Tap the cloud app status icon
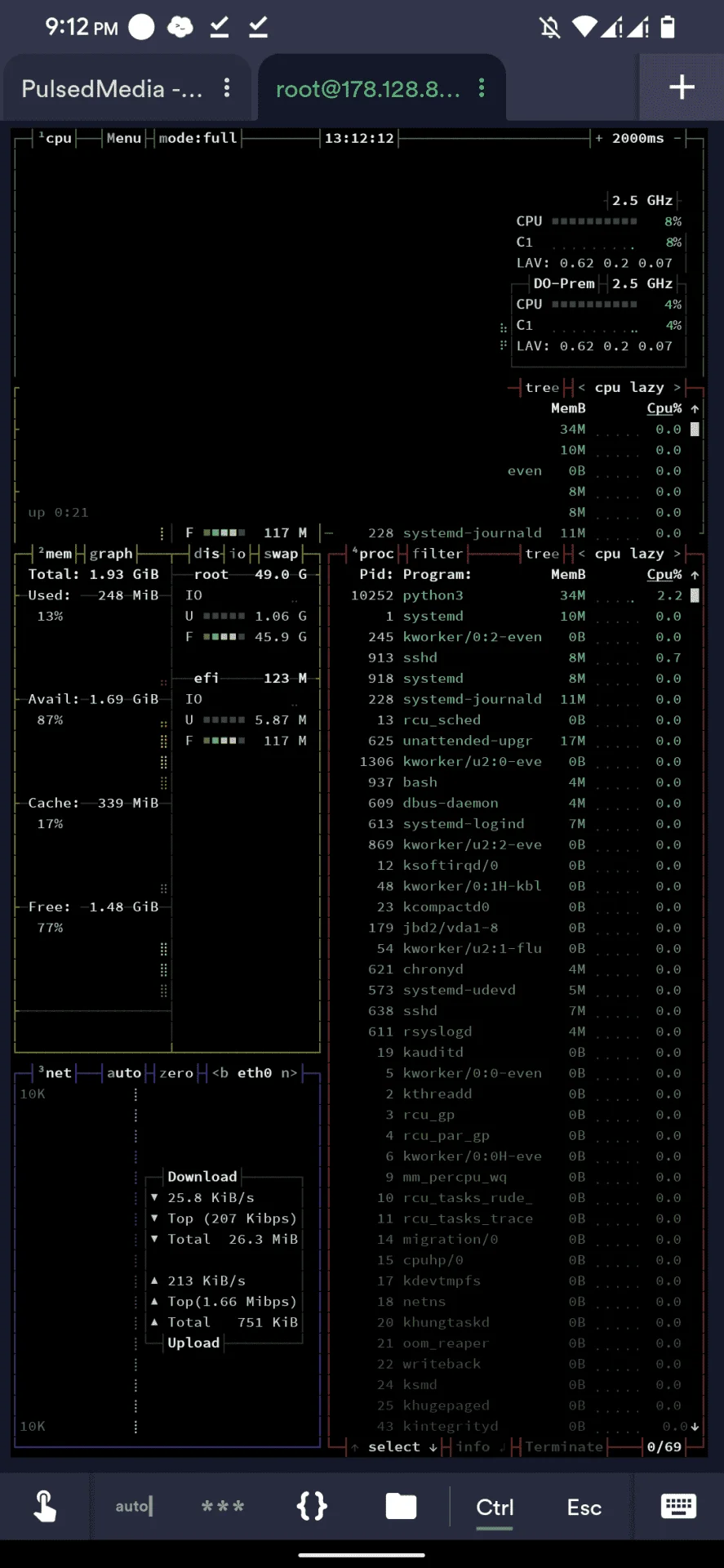The width and height of the screenshot is (724, 1568). click(180, 28)
